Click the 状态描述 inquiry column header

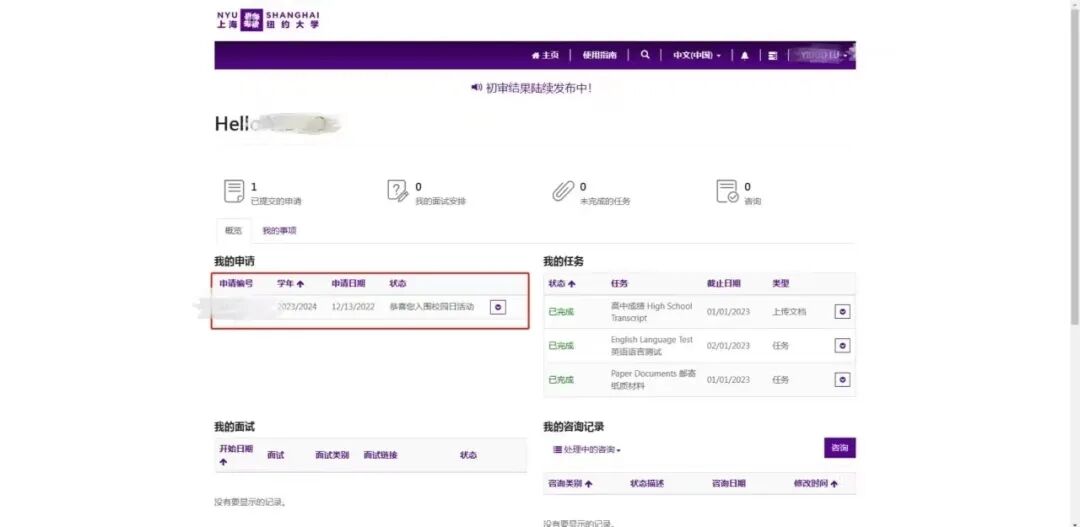coord(647,484)
